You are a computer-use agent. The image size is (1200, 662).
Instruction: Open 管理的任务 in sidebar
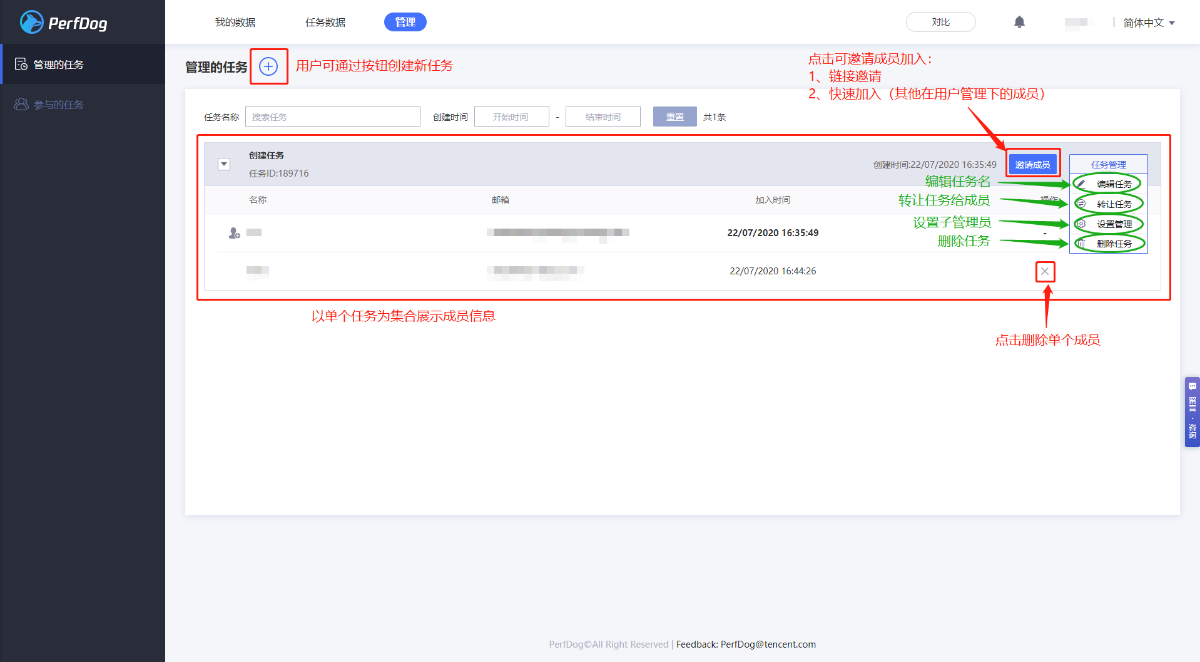[82, 65]
